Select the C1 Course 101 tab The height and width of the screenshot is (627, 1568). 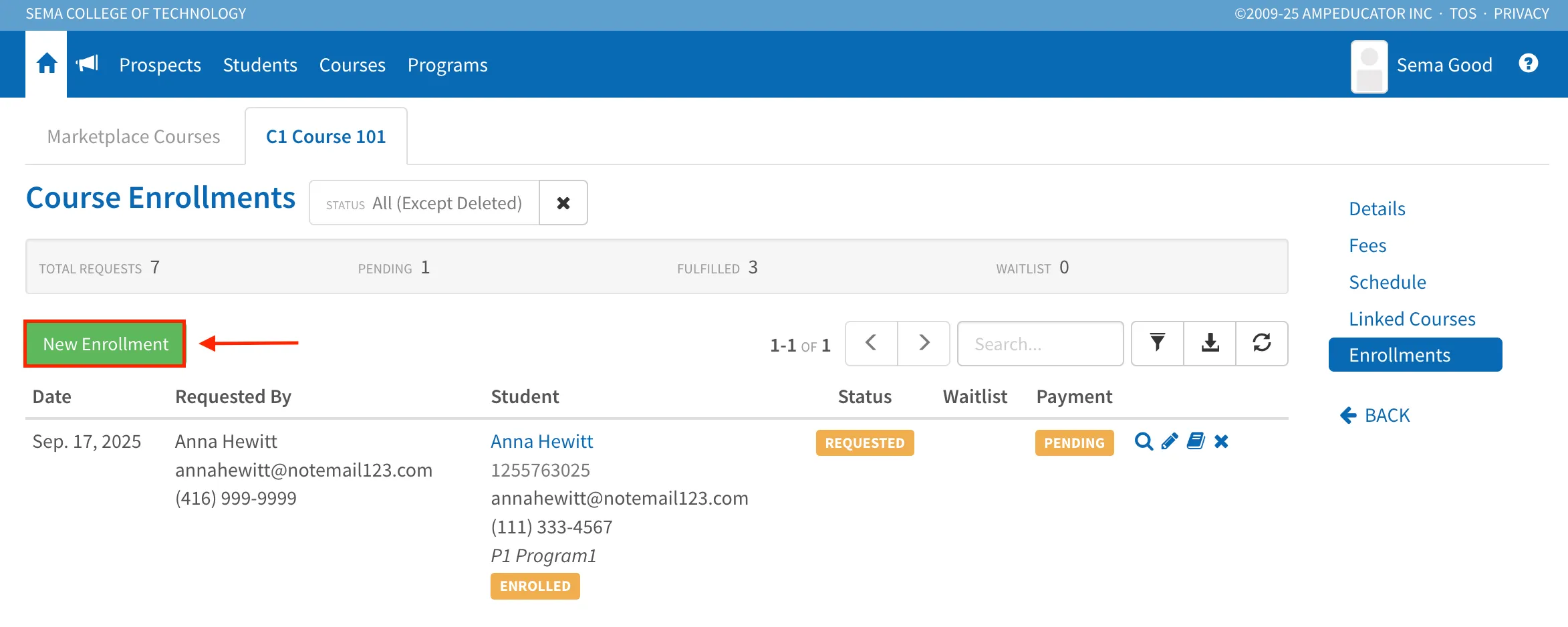click(326, 136)
